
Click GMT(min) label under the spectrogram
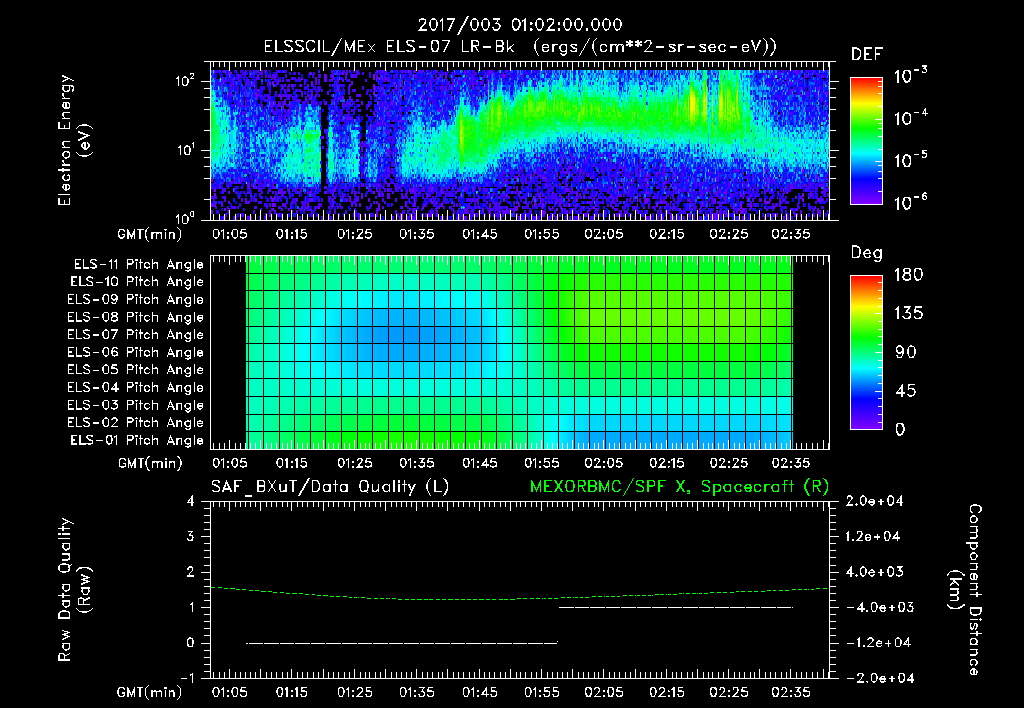point(150,234)
